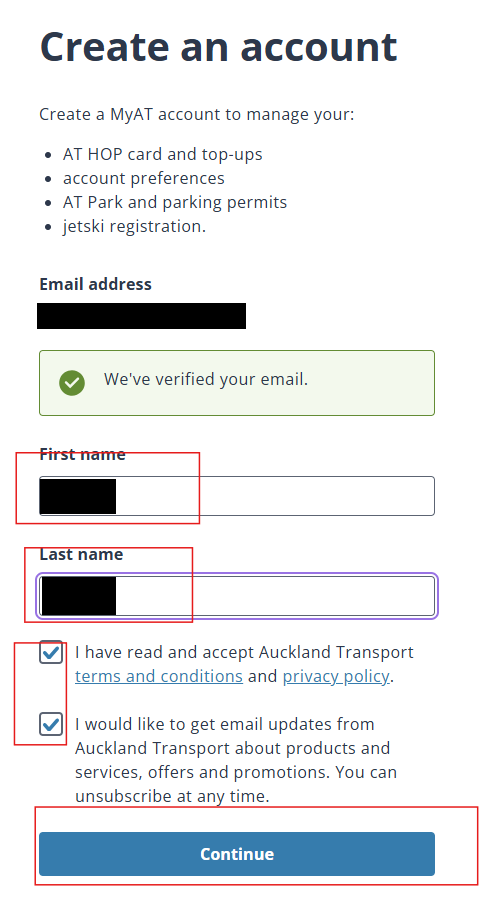Uncheck the terms and conditions acceptance checkbox
This screenshot has height=909, width=479.
pyautogui.click(x=51, y=652)
